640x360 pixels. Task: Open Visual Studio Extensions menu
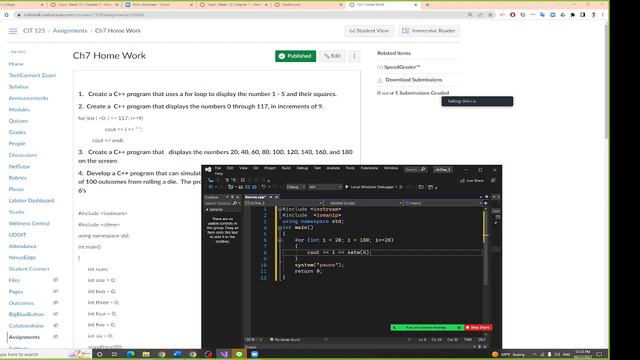click(369, 168)
